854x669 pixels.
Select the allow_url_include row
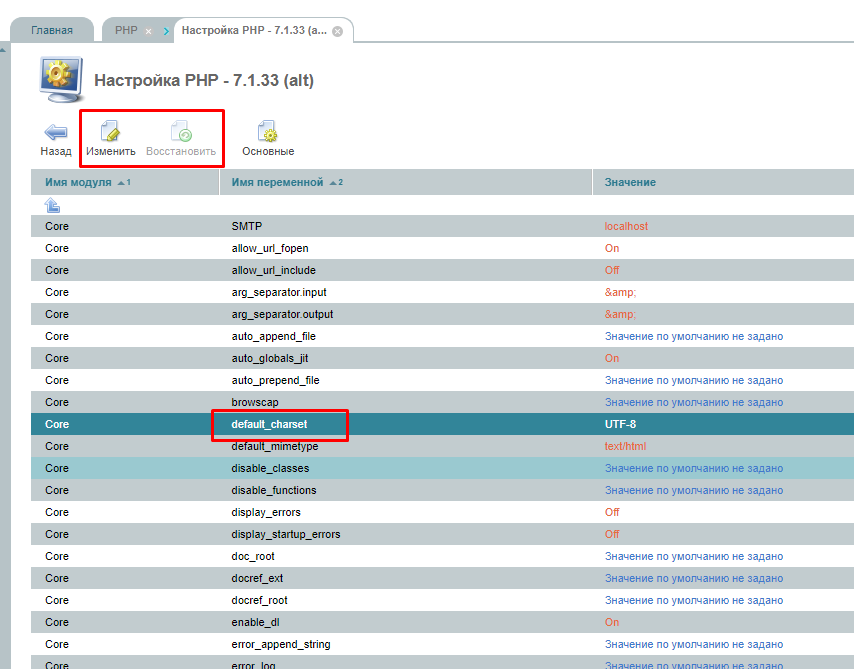click(x=442, y=270)
